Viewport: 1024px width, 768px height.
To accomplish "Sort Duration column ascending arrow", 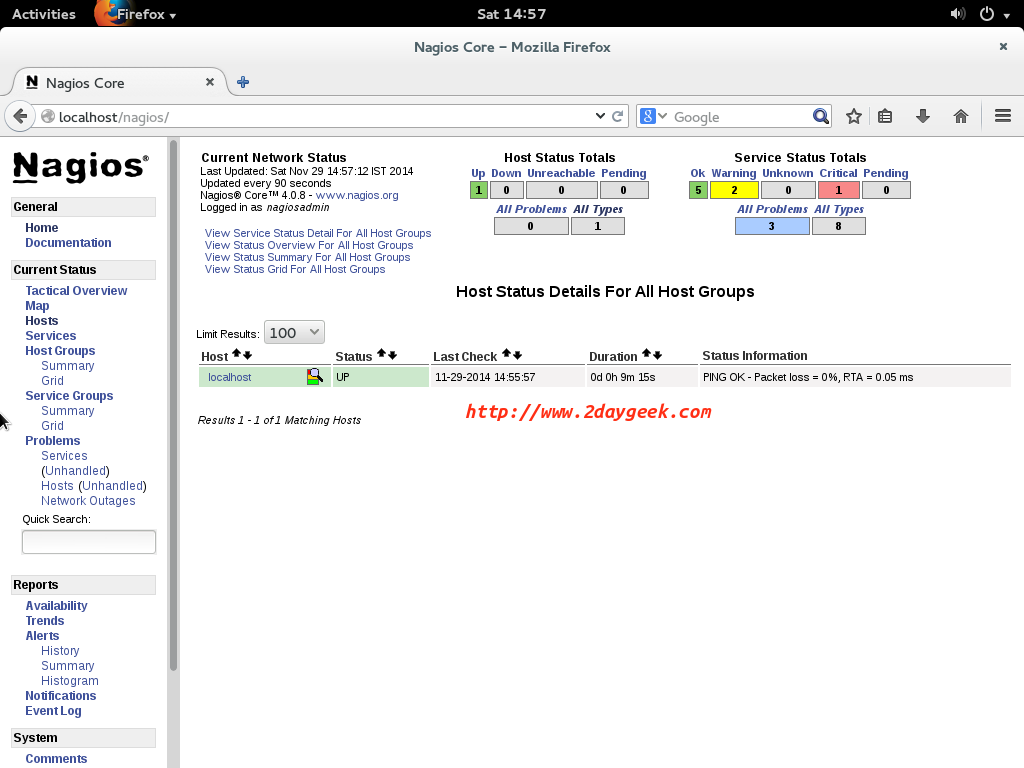I will click(646, 354).
